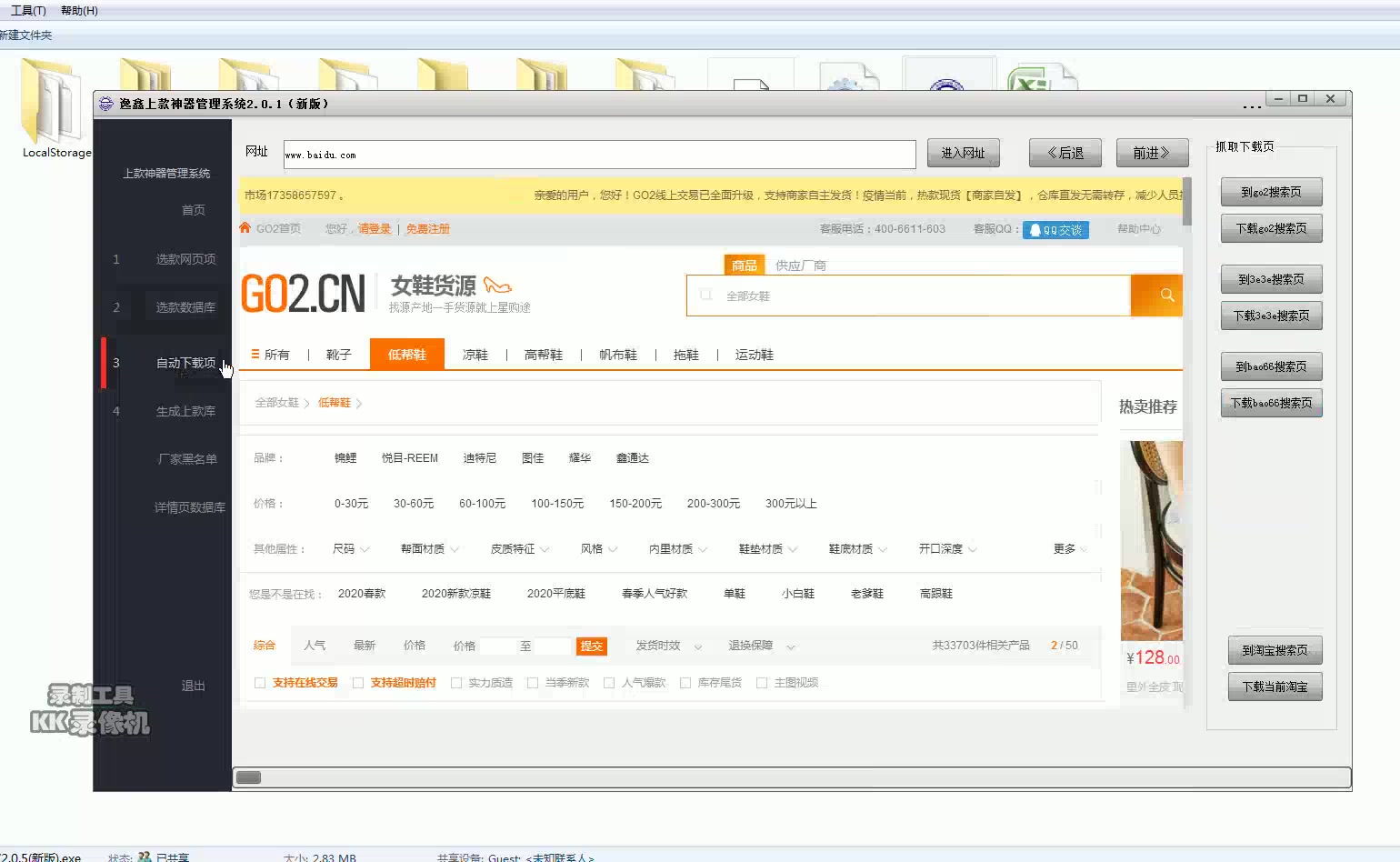This screenshot has height=862, width=1400.
Task: Expand the 鞋垫材质 filter dropdown
Action: coord(768,549)
